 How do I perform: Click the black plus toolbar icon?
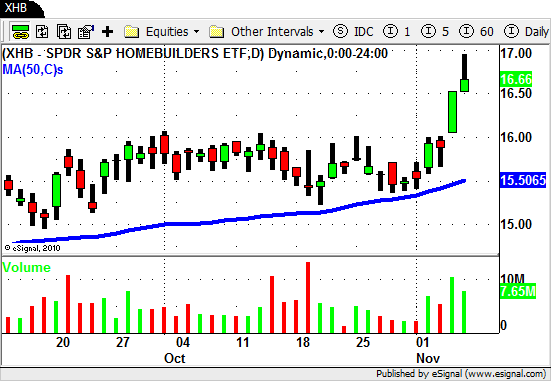point(108,32)
